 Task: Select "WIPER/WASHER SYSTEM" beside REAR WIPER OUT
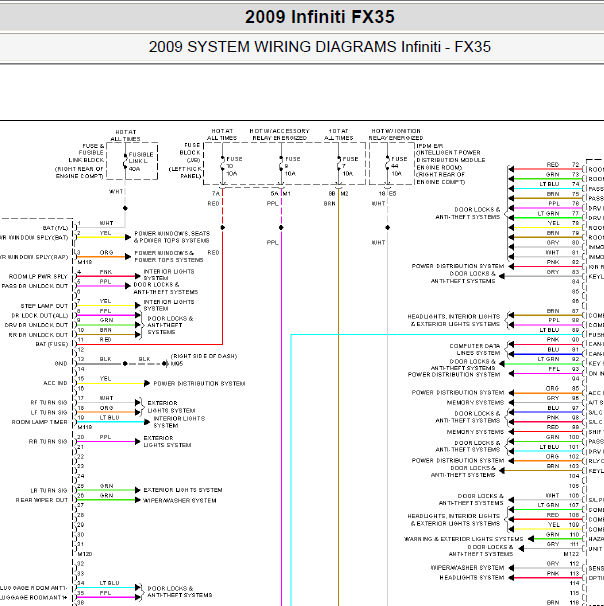coord(180,501)
